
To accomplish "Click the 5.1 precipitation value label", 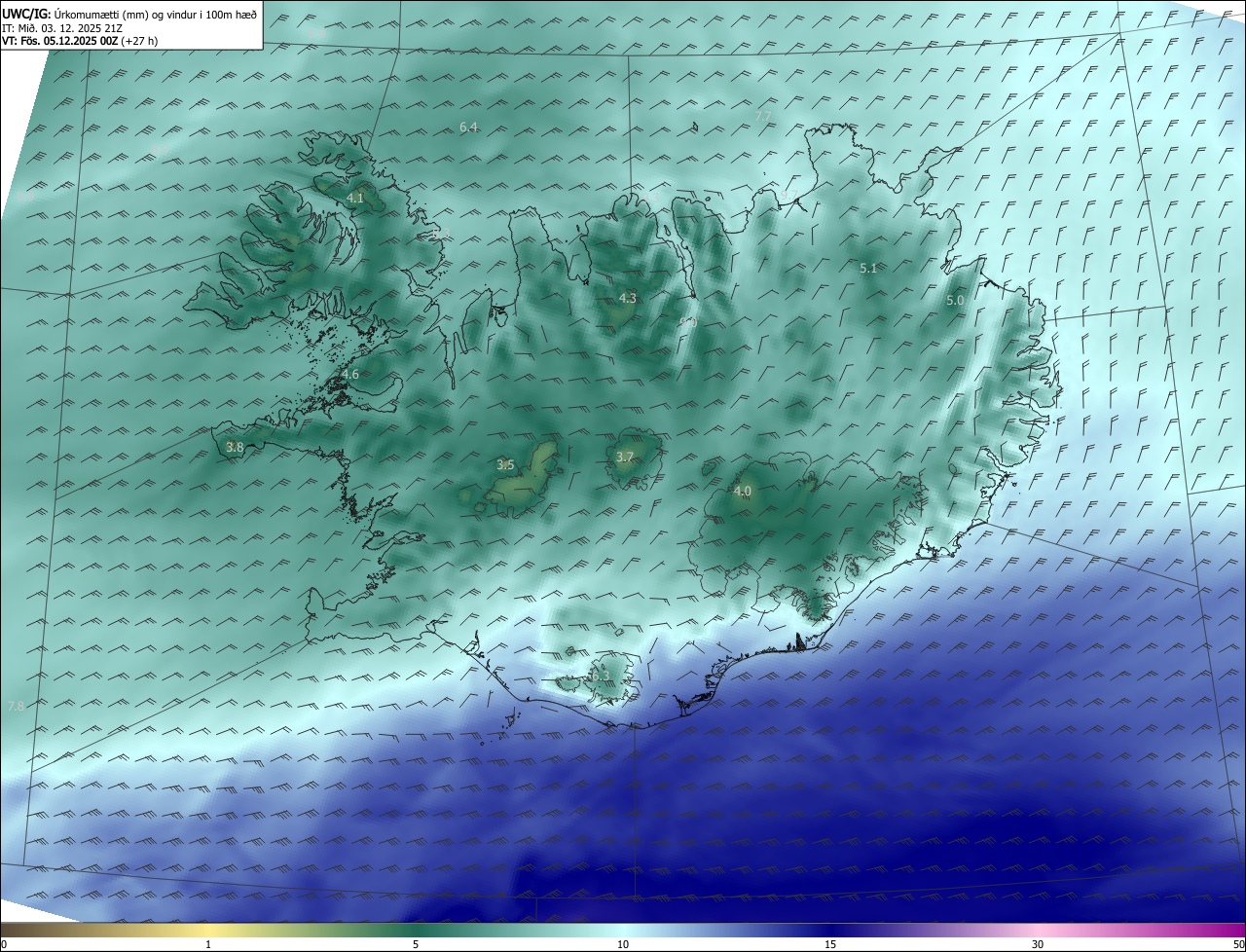I will pos(868,268).
